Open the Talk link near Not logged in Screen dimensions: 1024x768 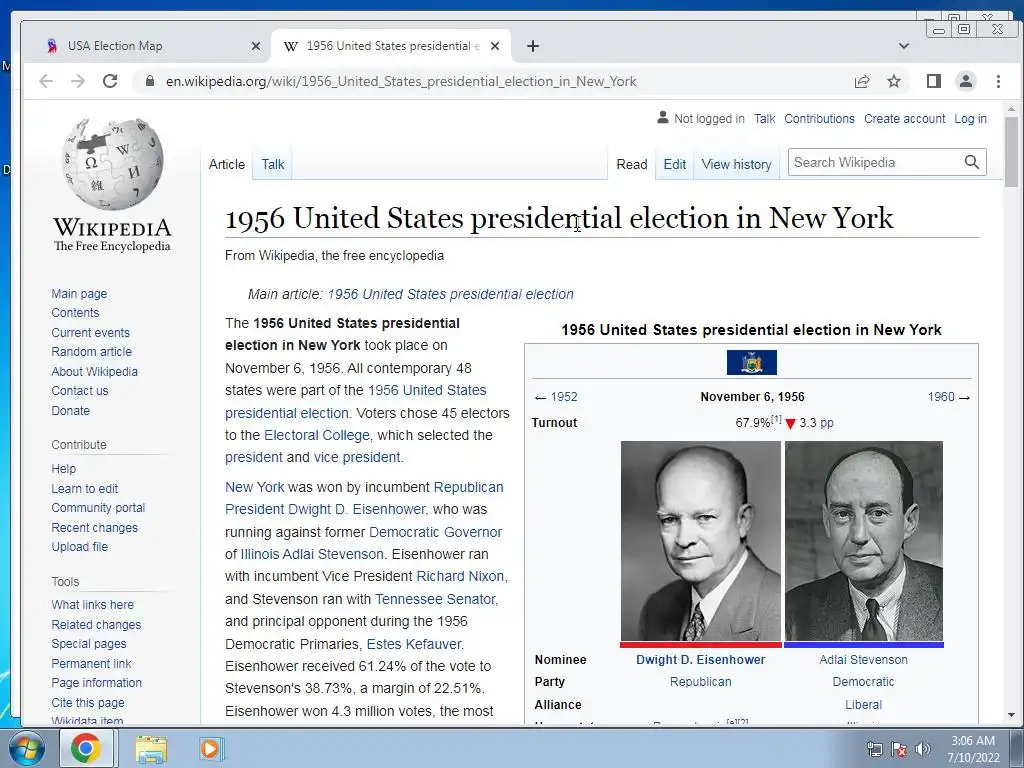click(764, 119)
